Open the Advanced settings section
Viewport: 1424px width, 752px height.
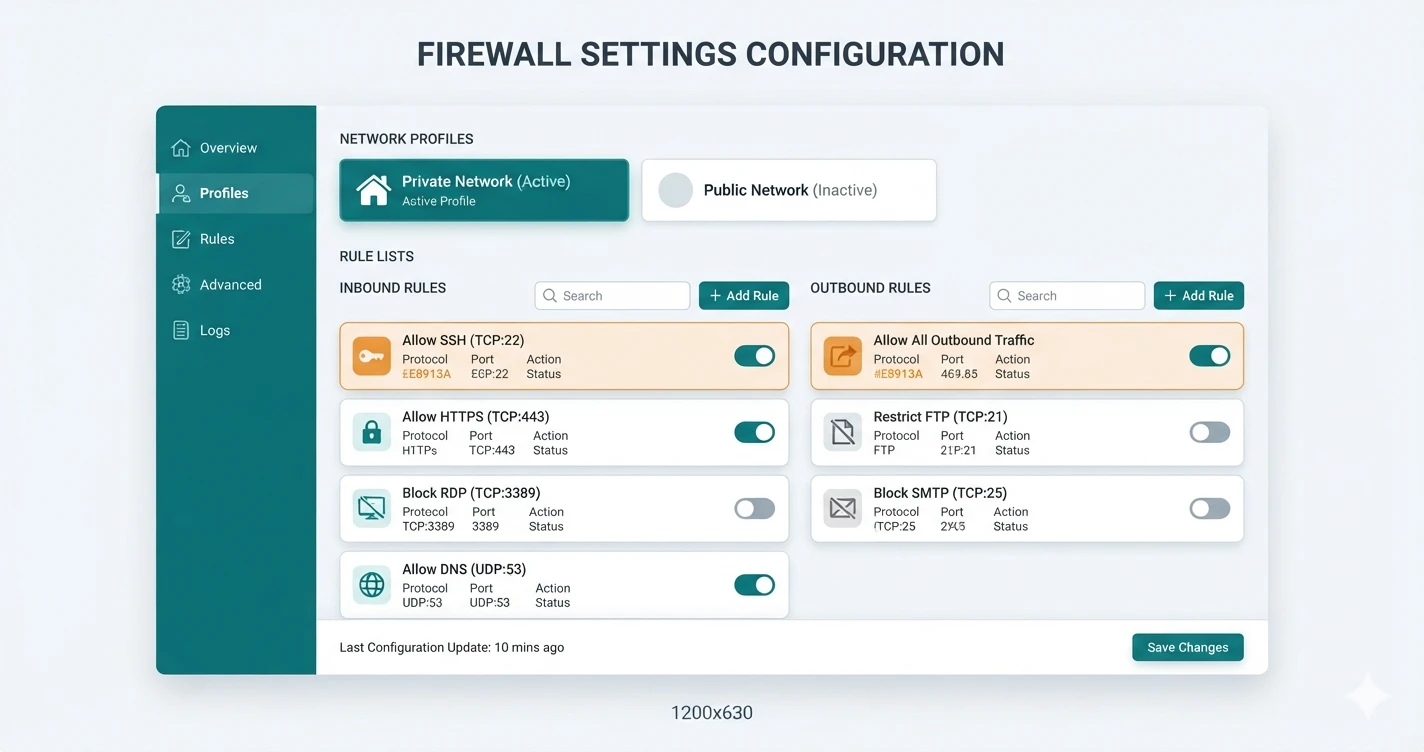pos(236,285)
